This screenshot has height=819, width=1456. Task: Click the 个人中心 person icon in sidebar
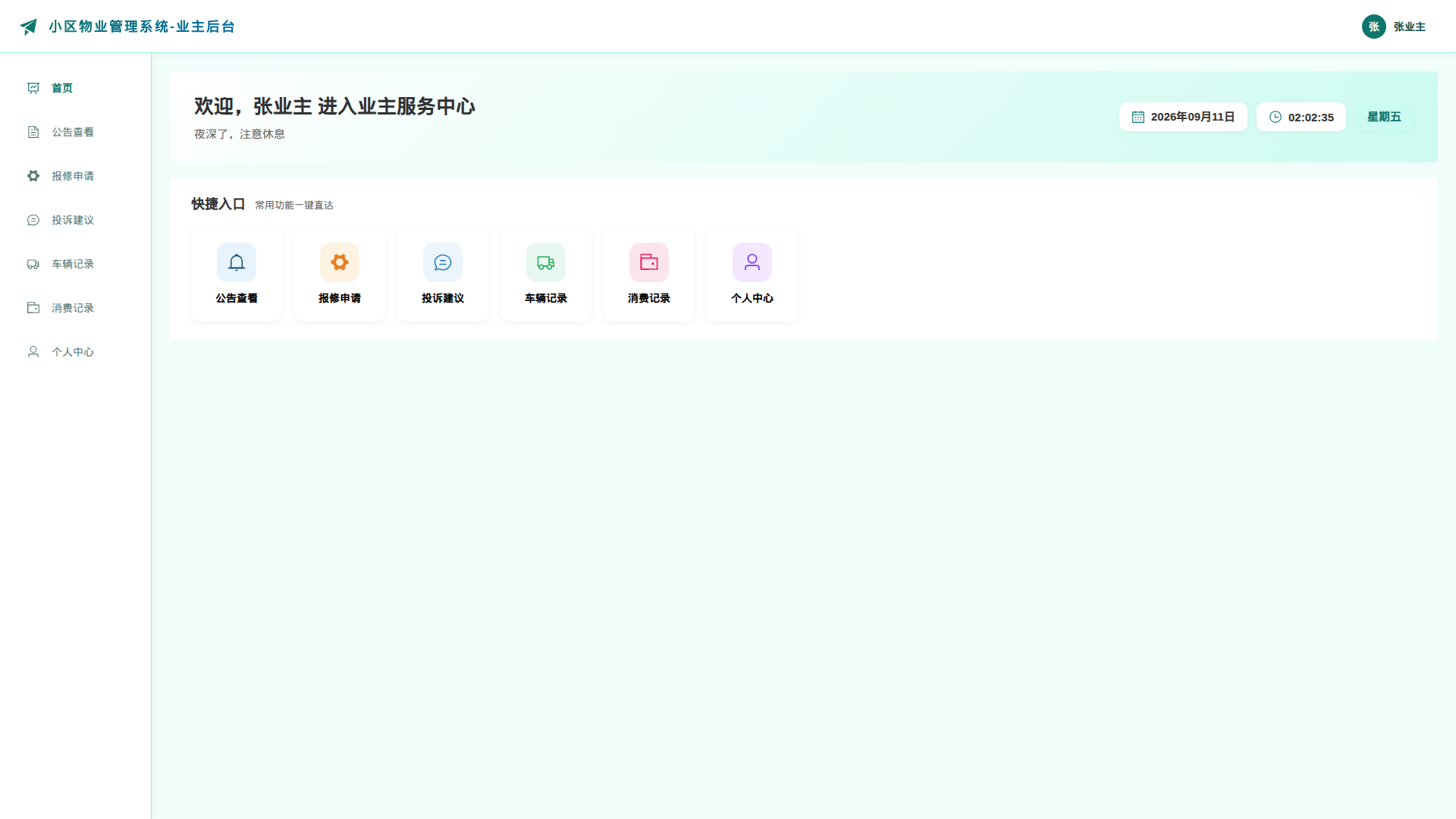tap(33, 352)
